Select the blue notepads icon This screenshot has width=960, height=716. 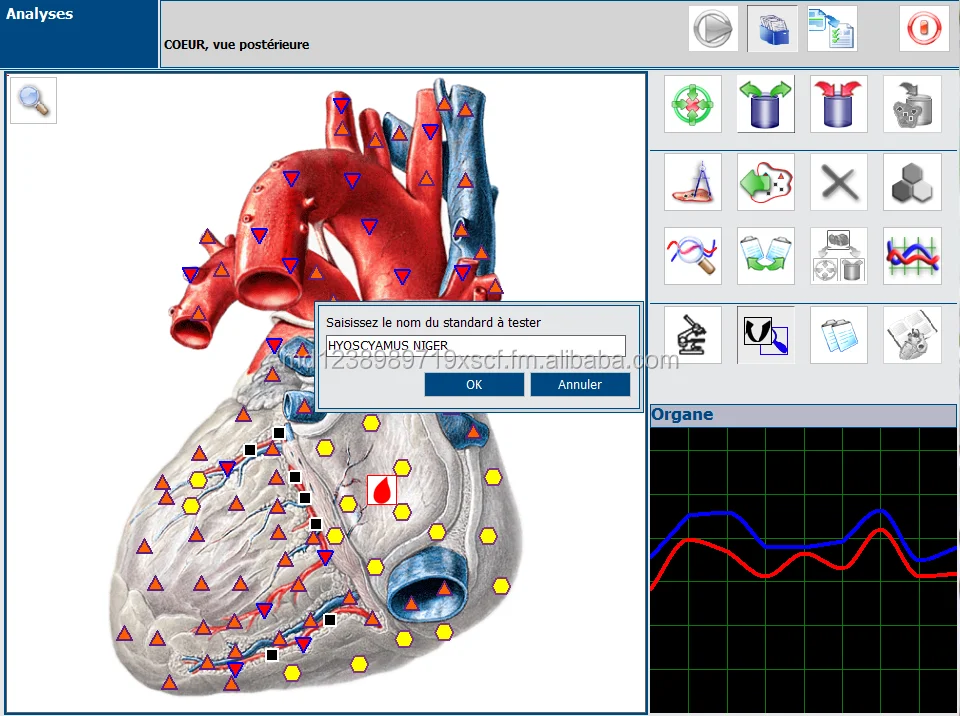pyautogui.click(x=838, y=334)
